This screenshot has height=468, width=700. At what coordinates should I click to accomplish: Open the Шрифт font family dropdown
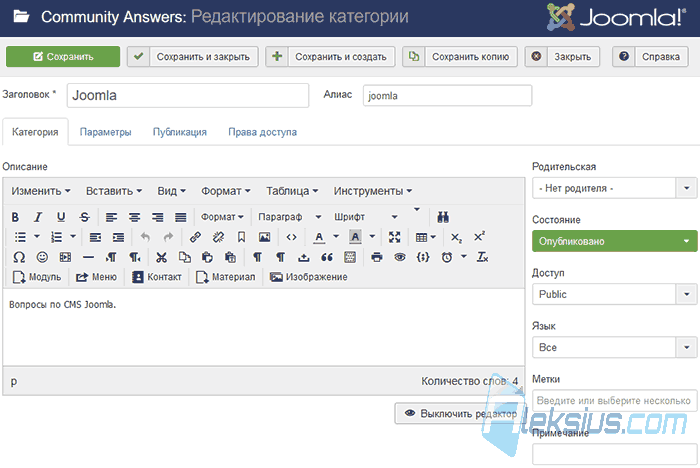366,217
